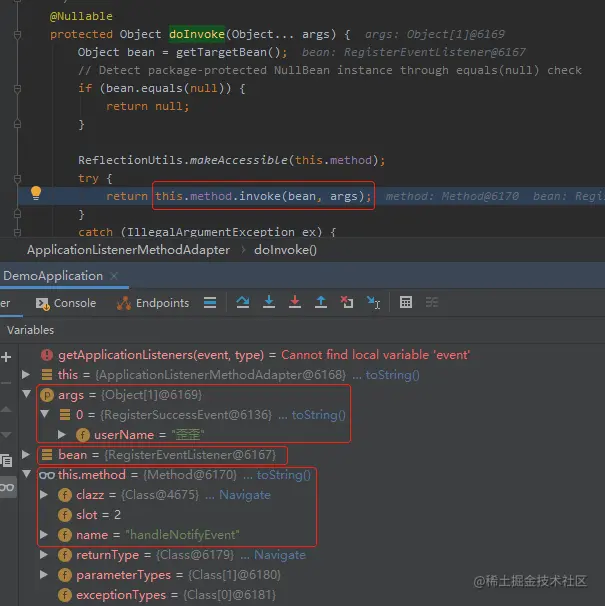Add a new watch with plus icon
This screenshot has height=606, width=605.
[x=6, y=357]
